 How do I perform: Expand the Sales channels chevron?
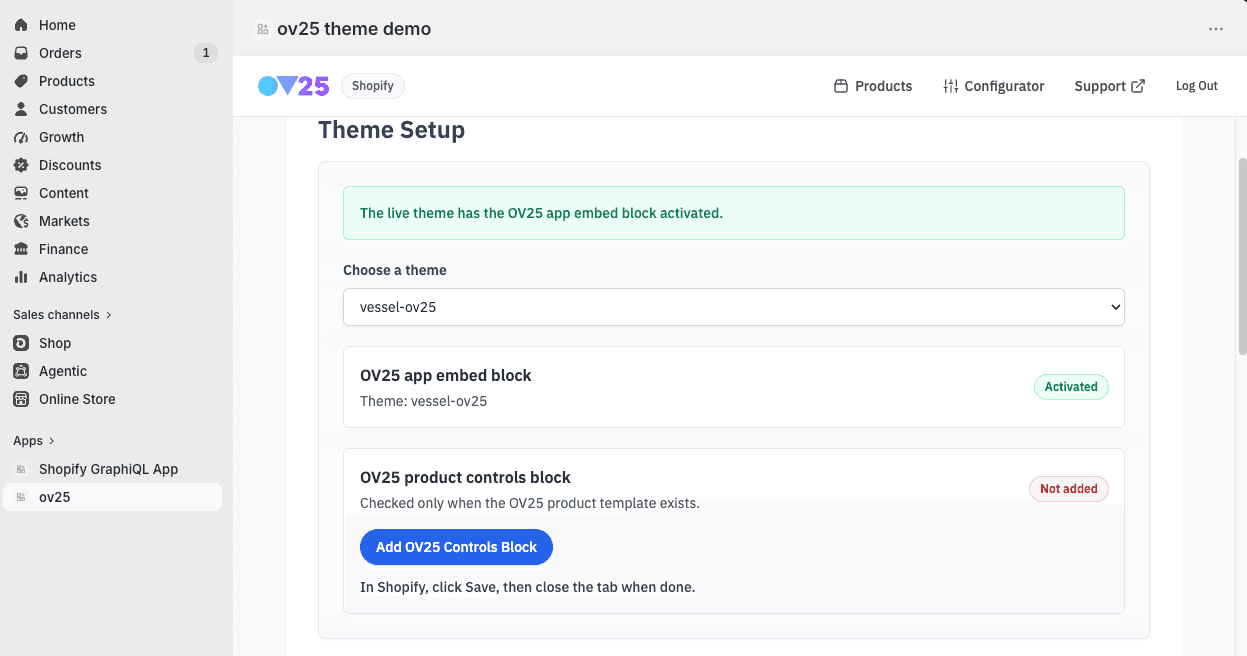pyautogui.click(x=109, y=315)
